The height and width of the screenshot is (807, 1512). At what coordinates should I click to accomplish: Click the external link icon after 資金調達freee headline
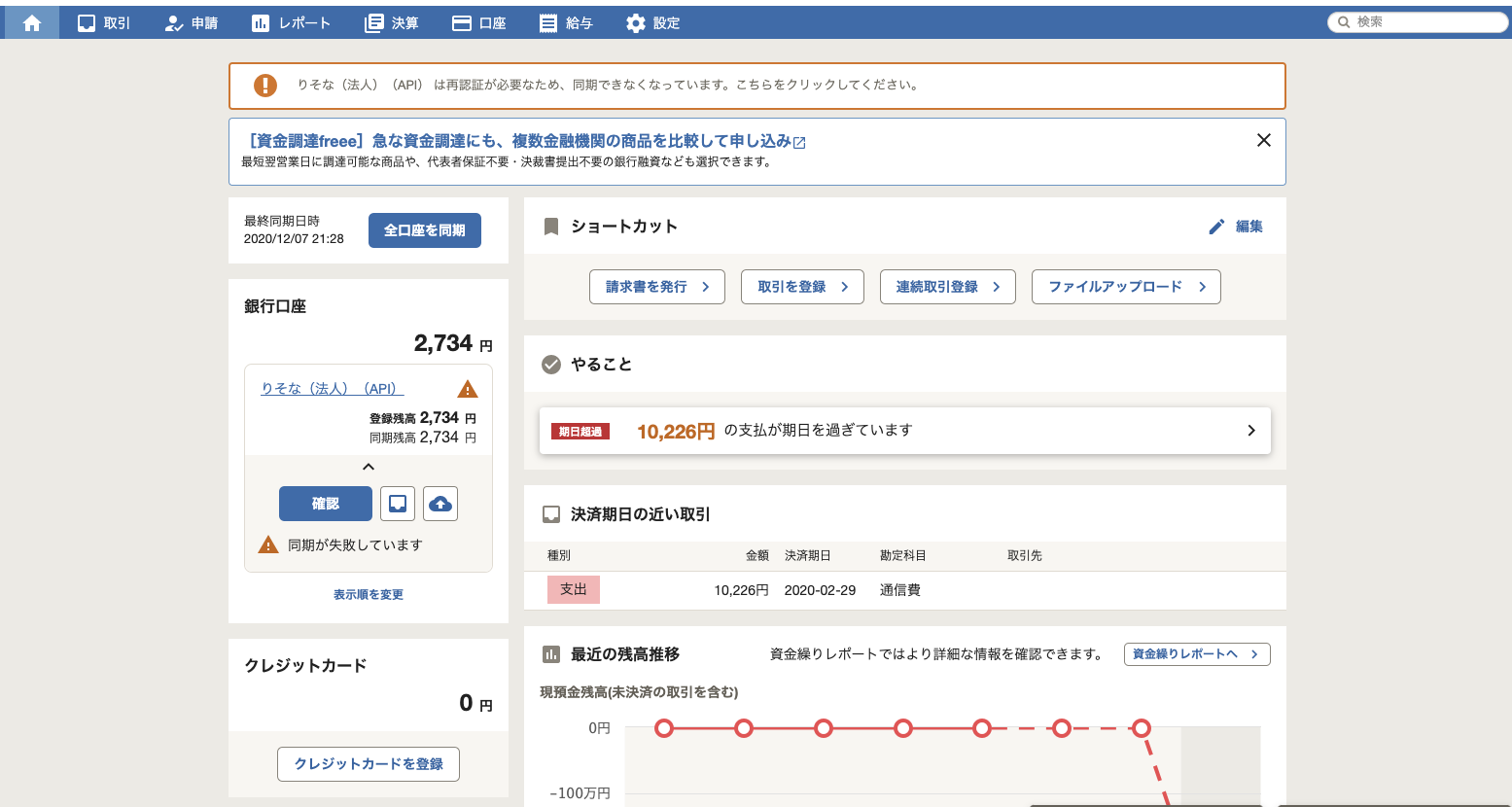[x=799, y=143]
